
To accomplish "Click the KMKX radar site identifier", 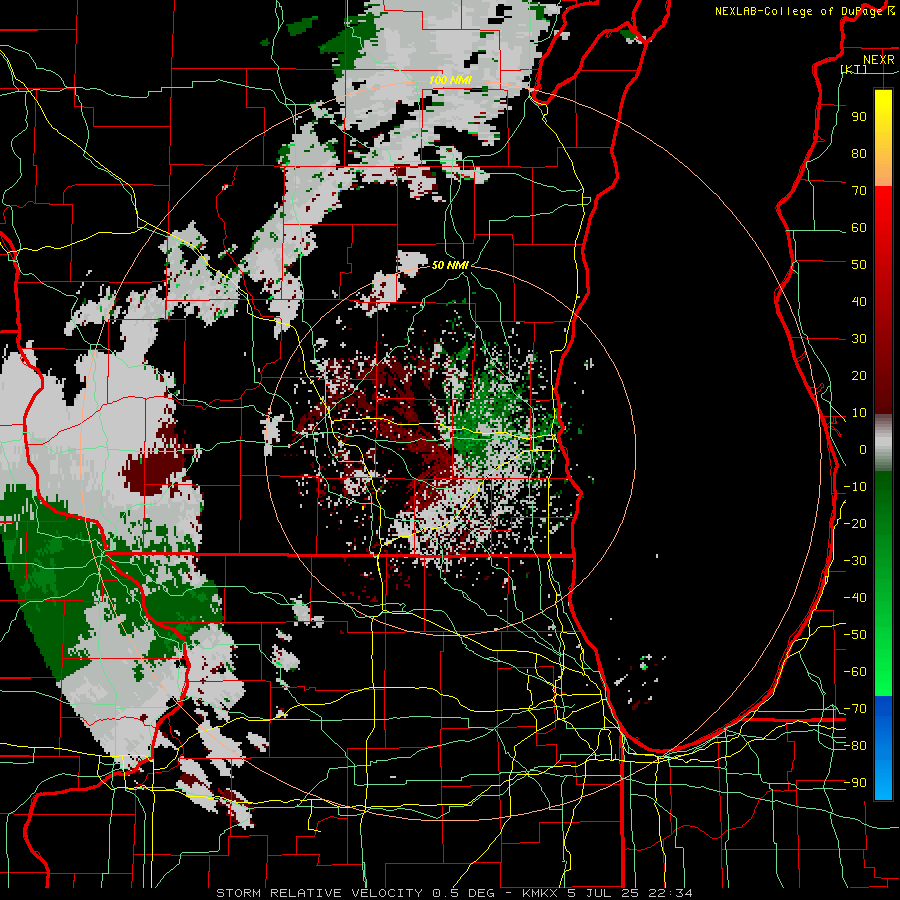I will 540,893.
